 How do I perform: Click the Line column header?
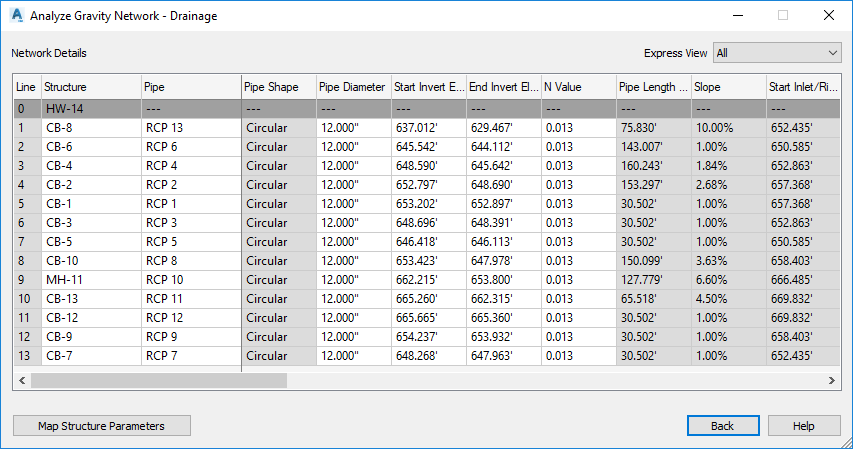coord(27,87)
